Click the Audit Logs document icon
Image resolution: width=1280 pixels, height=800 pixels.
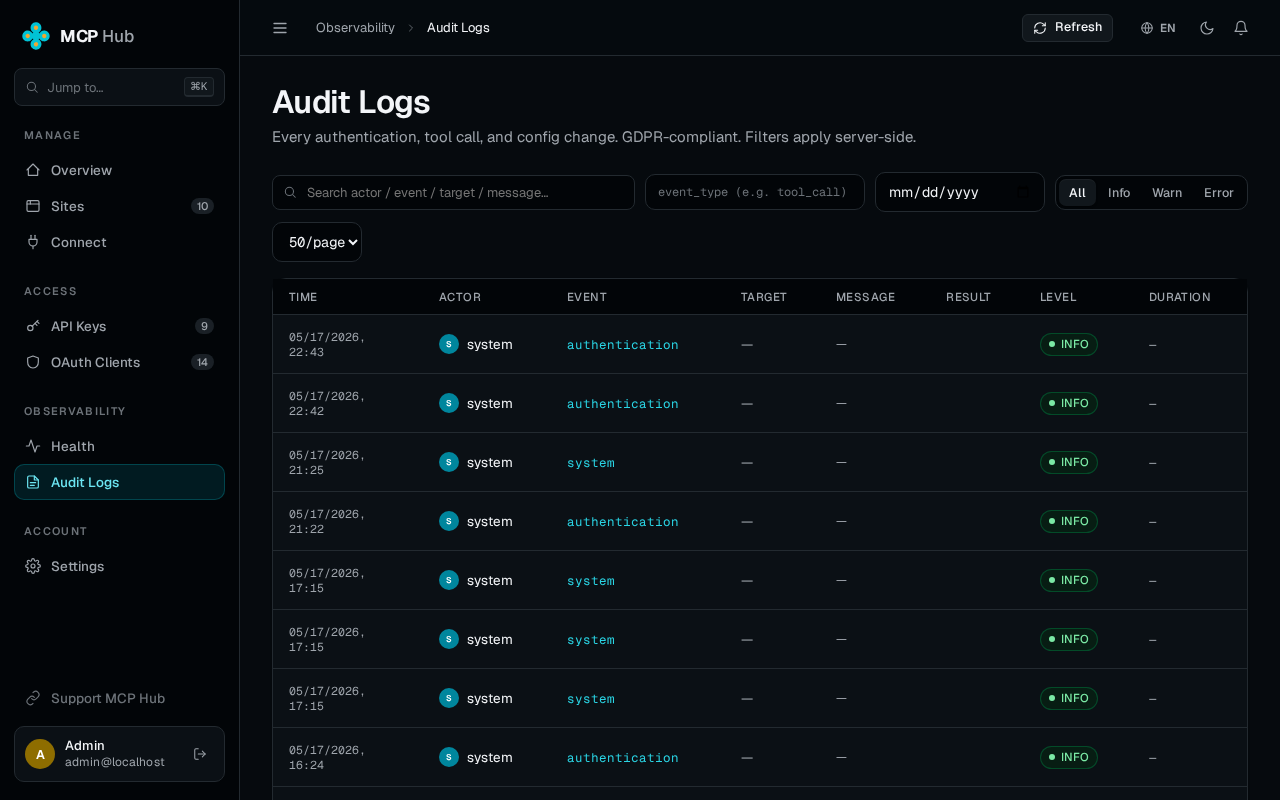[33, 482]
